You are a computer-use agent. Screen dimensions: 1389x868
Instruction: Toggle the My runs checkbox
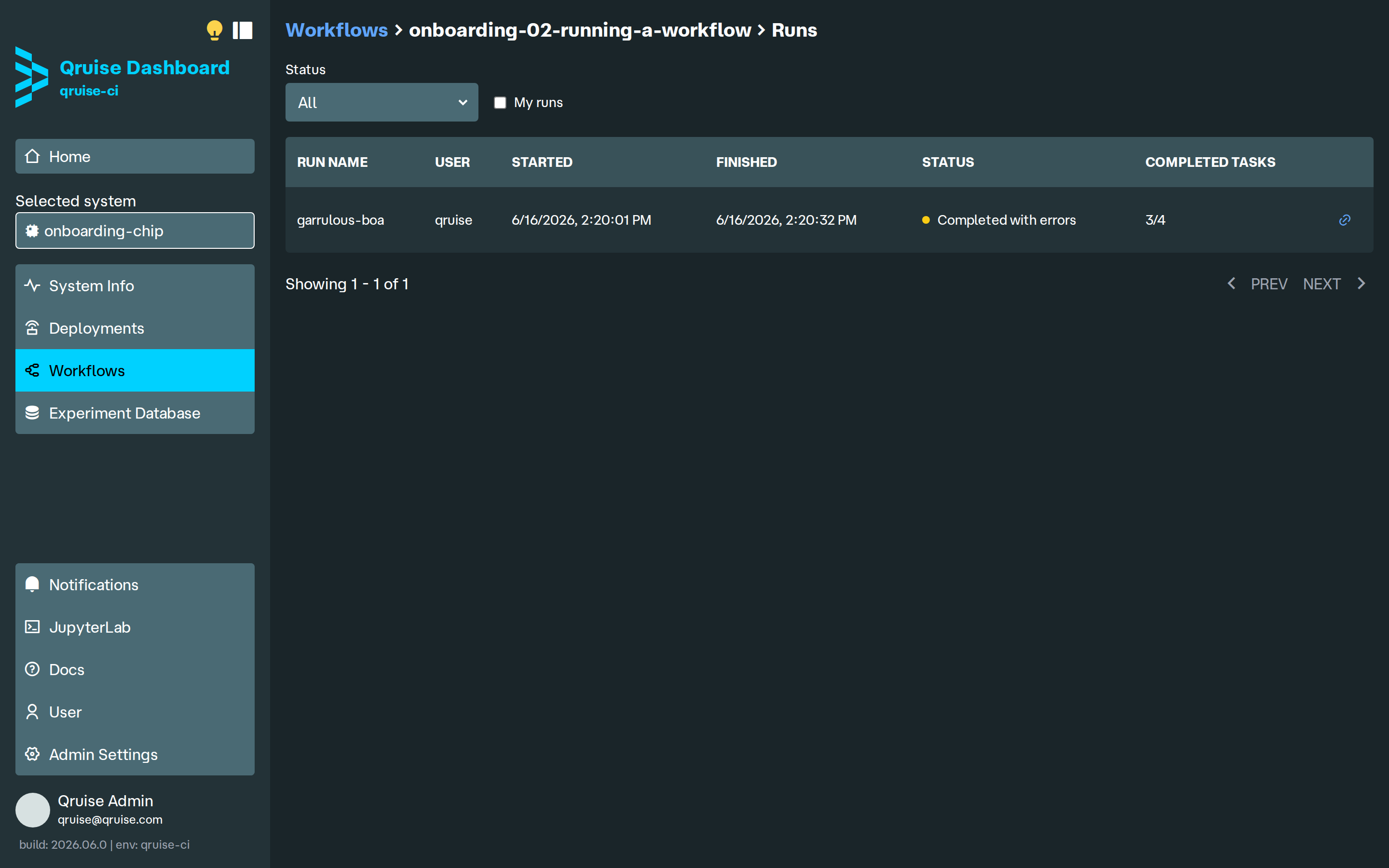pos(500,103)
